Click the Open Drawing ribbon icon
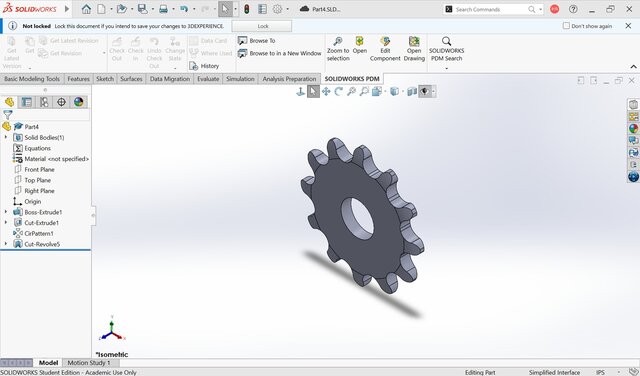 point(414,49)
